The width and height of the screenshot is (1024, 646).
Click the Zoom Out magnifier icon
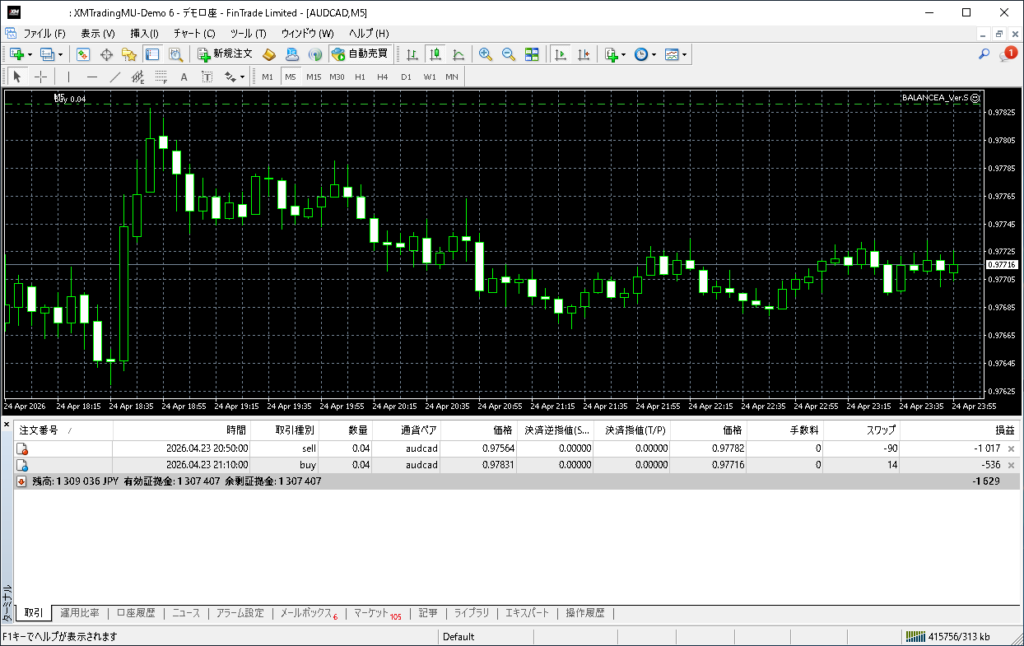click(508, 54)
